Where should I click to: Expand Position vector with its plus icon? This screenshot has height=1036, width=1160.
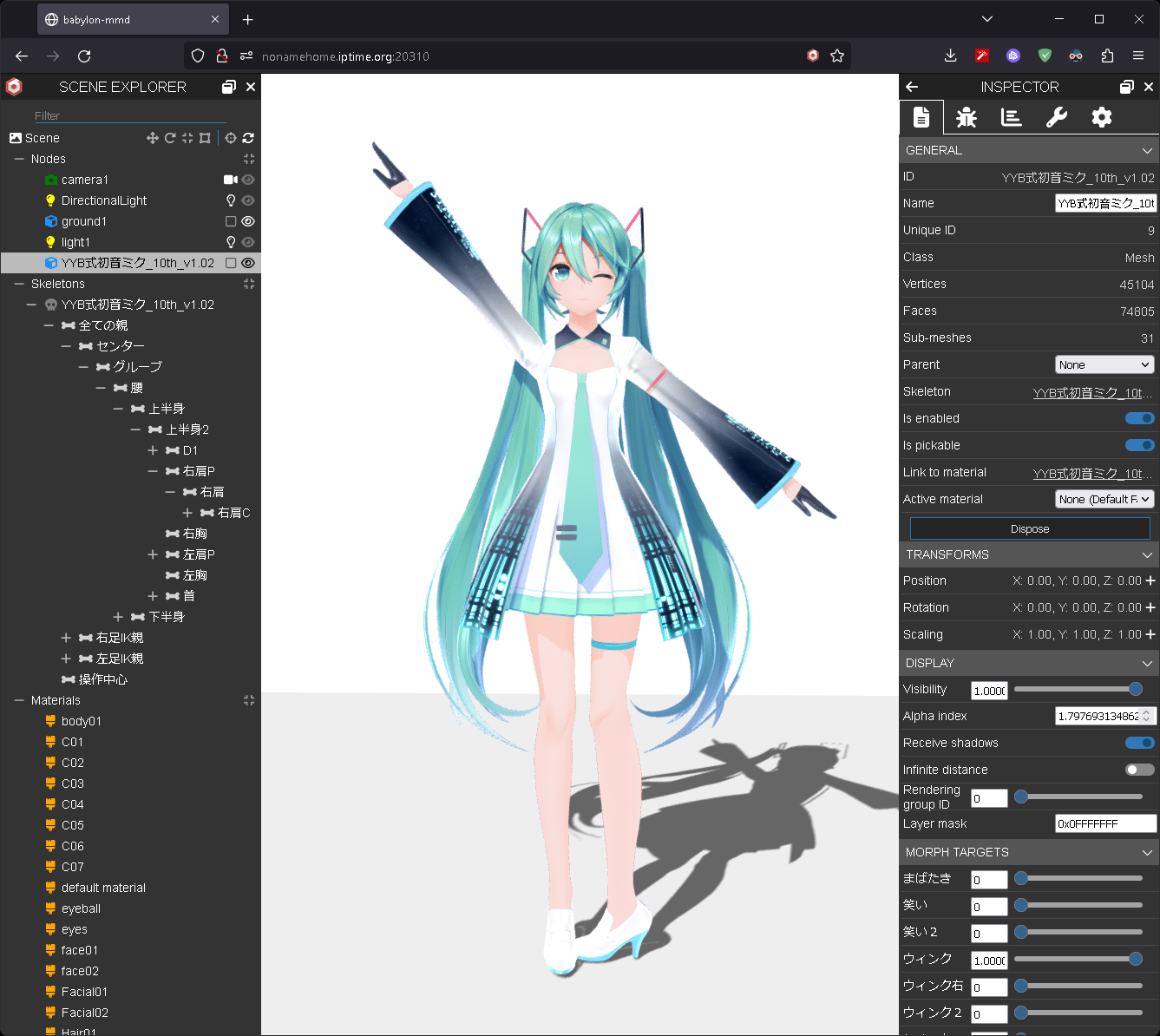pyautogui.click(x=1150, y=580)
